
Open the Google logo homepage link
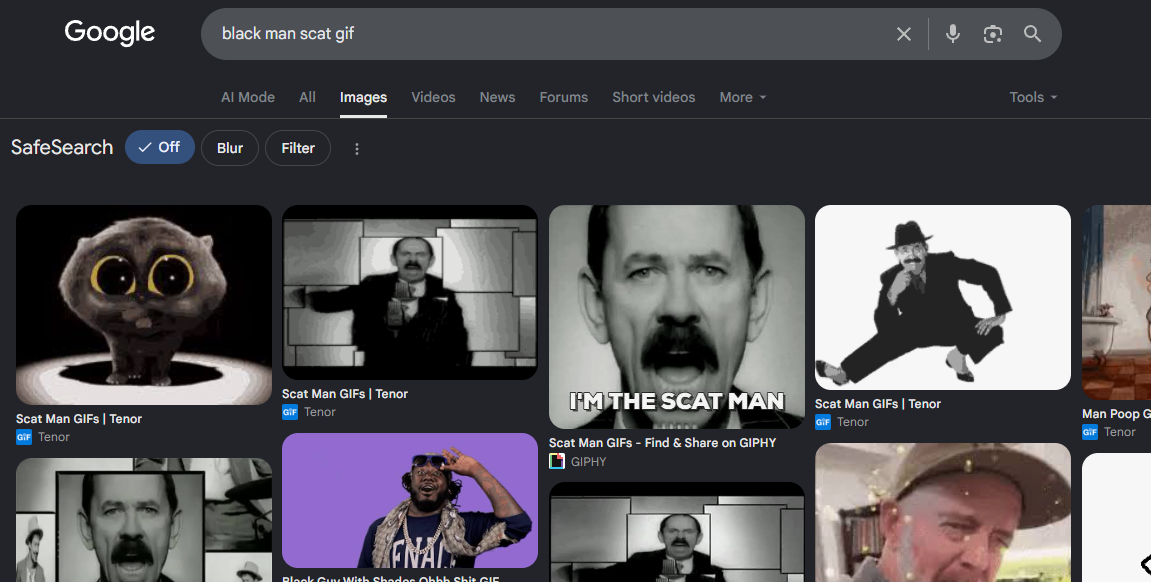pos(109,33)
